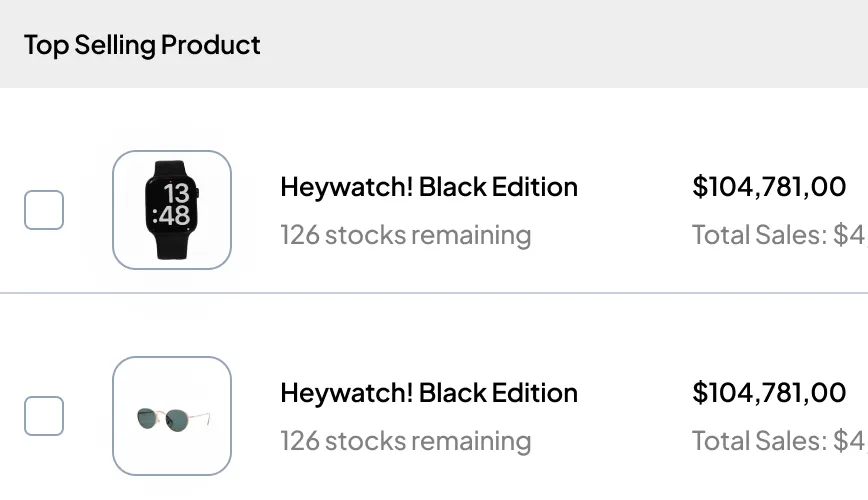Open Heywatch! Black Edition title in the sunglasses row

[429, 393]
